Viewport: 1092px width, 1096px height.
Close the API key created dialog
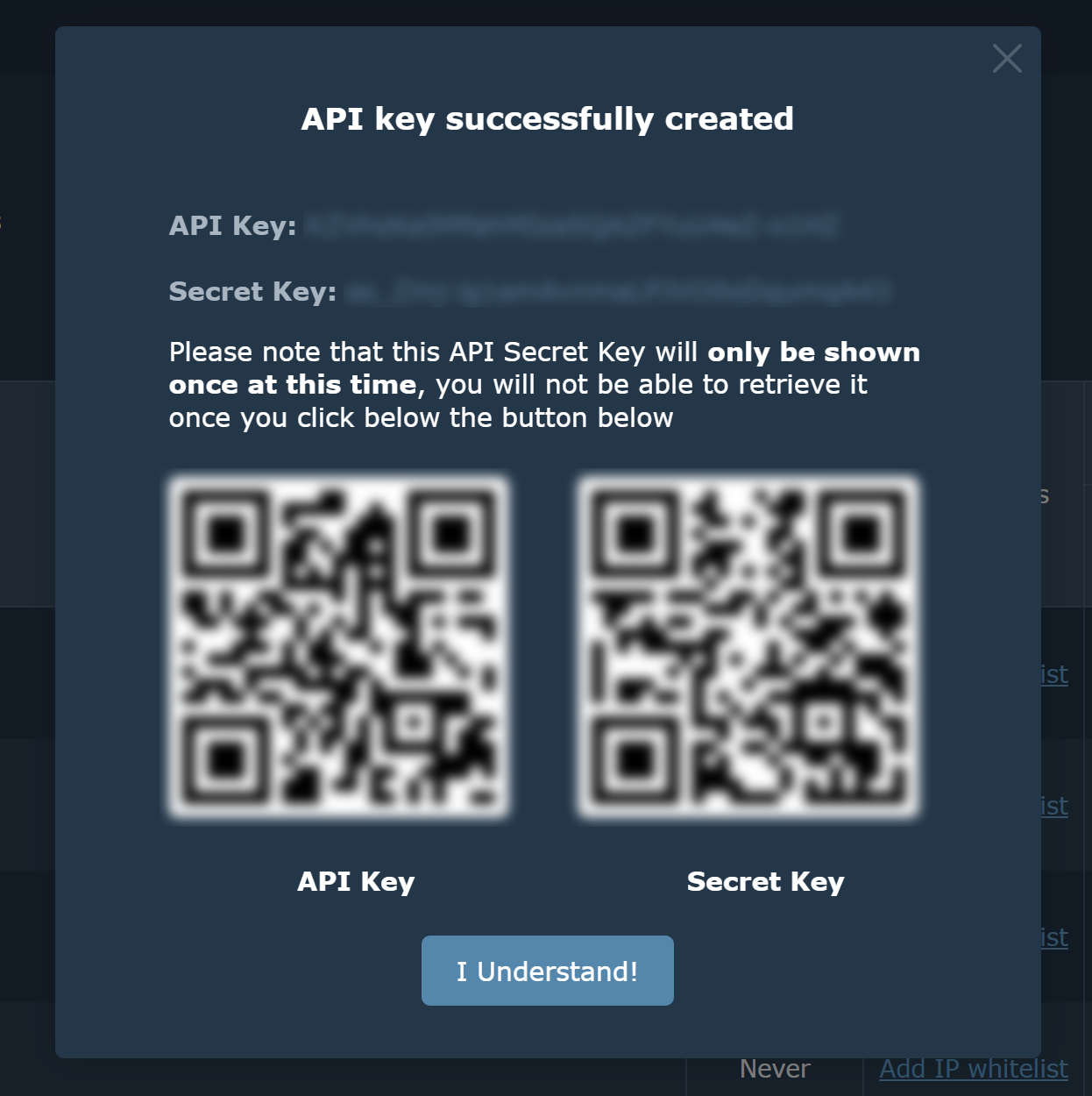click(1007, 59)
